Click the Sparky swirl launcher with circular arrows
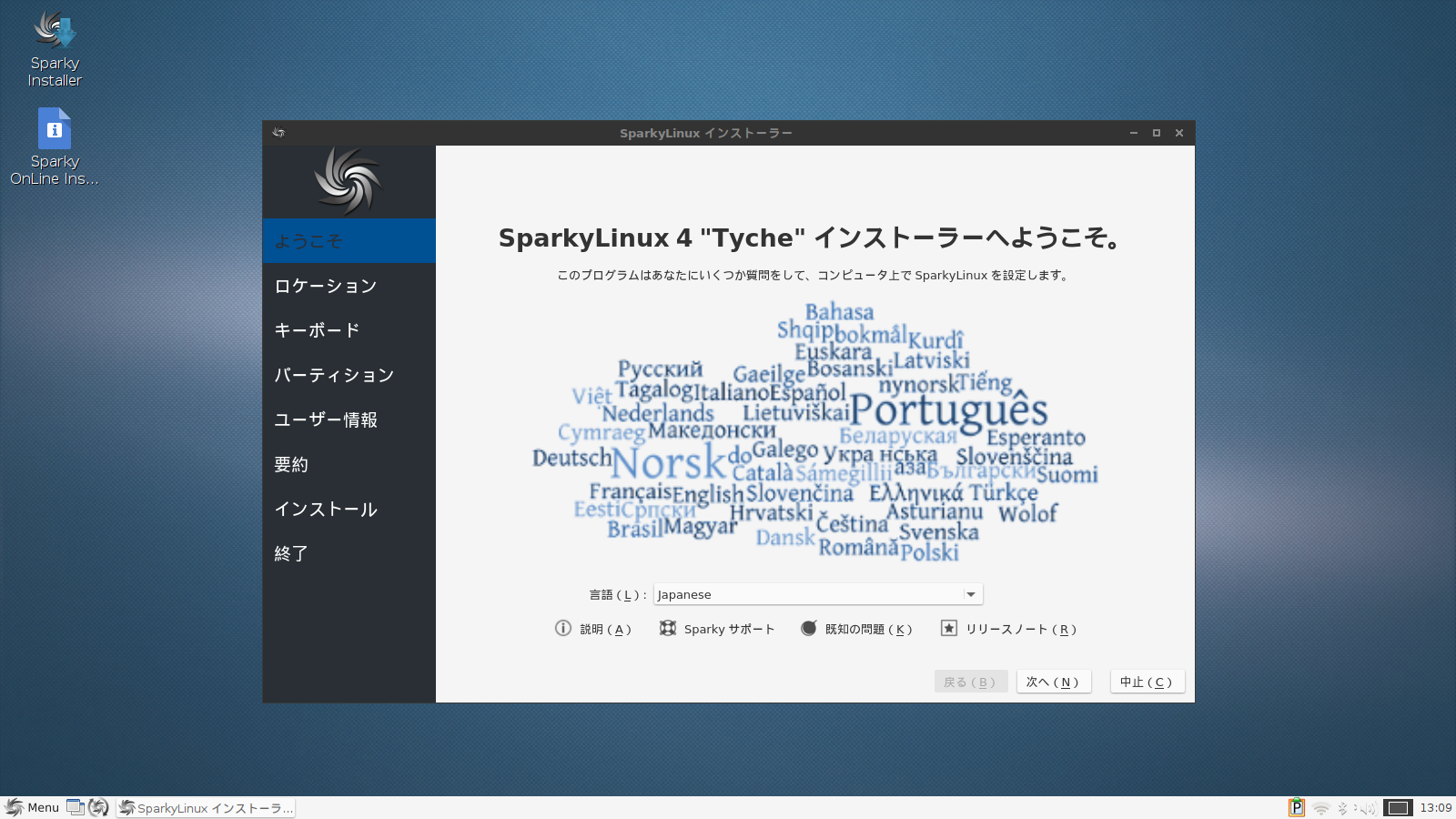This screenshot has height=819, width=1456. (x=98, y=807)
